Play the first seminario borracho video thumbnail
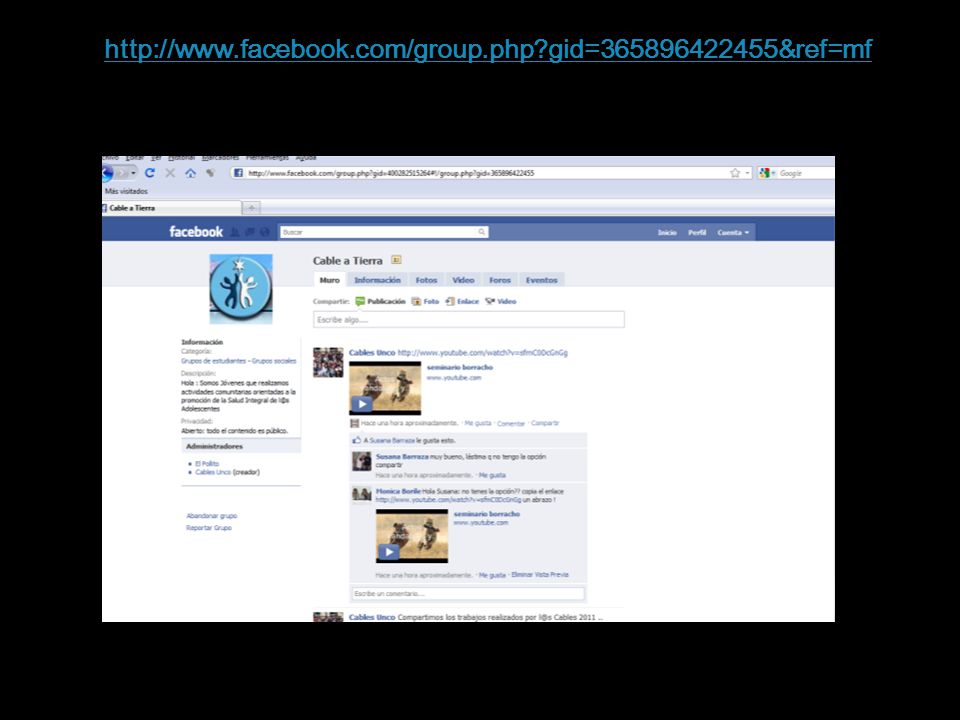The image size is (960, 720). tap(385, 388)
